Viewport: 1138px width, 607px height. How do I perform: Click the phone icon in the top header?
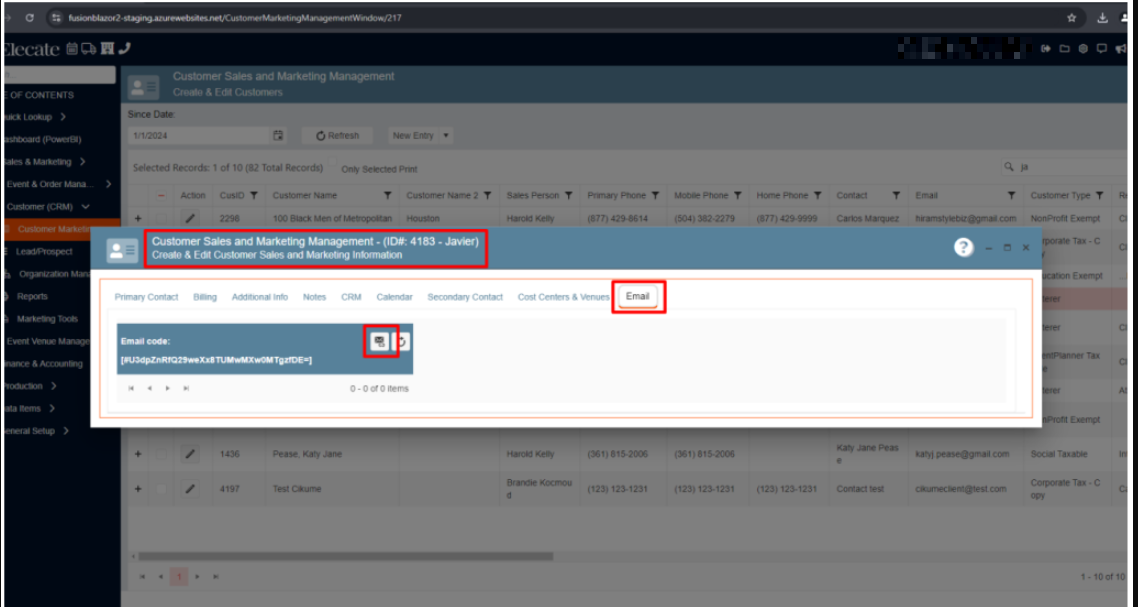point(124,48)
